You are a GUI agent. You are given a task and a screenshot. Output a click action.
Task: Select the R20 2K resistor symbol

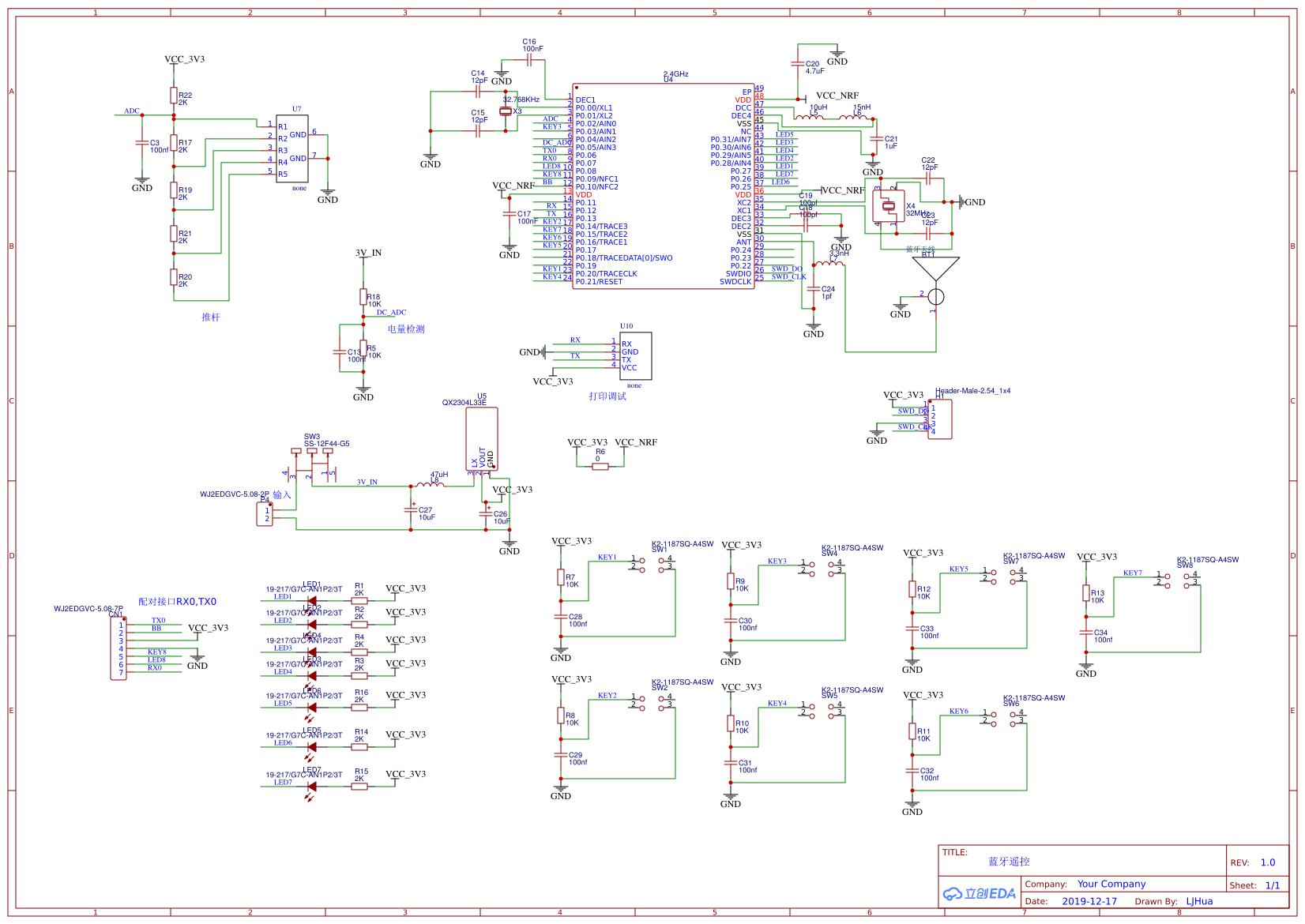point(174,277)
